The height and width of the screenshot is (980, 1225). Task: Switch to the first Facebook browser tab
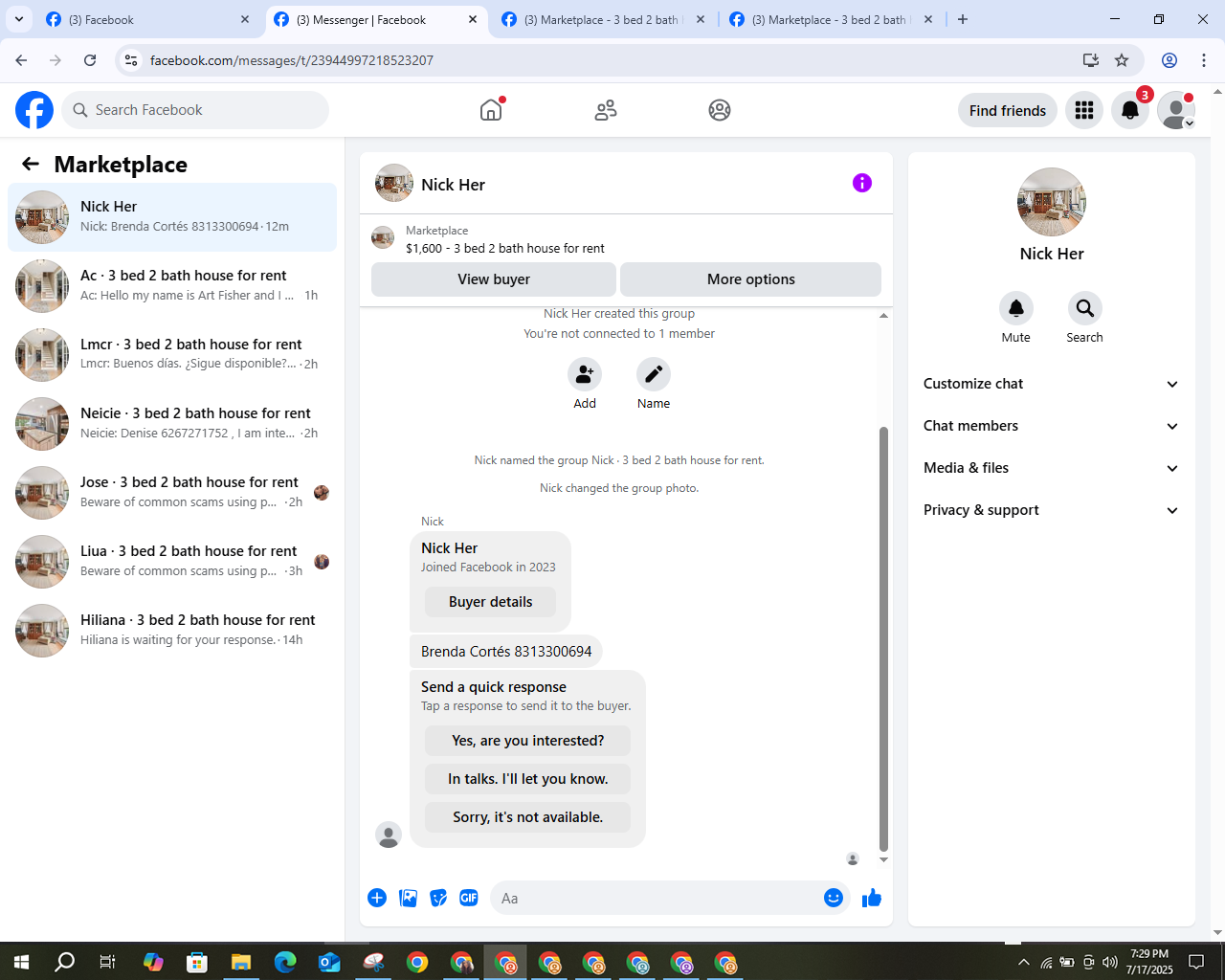148,19
